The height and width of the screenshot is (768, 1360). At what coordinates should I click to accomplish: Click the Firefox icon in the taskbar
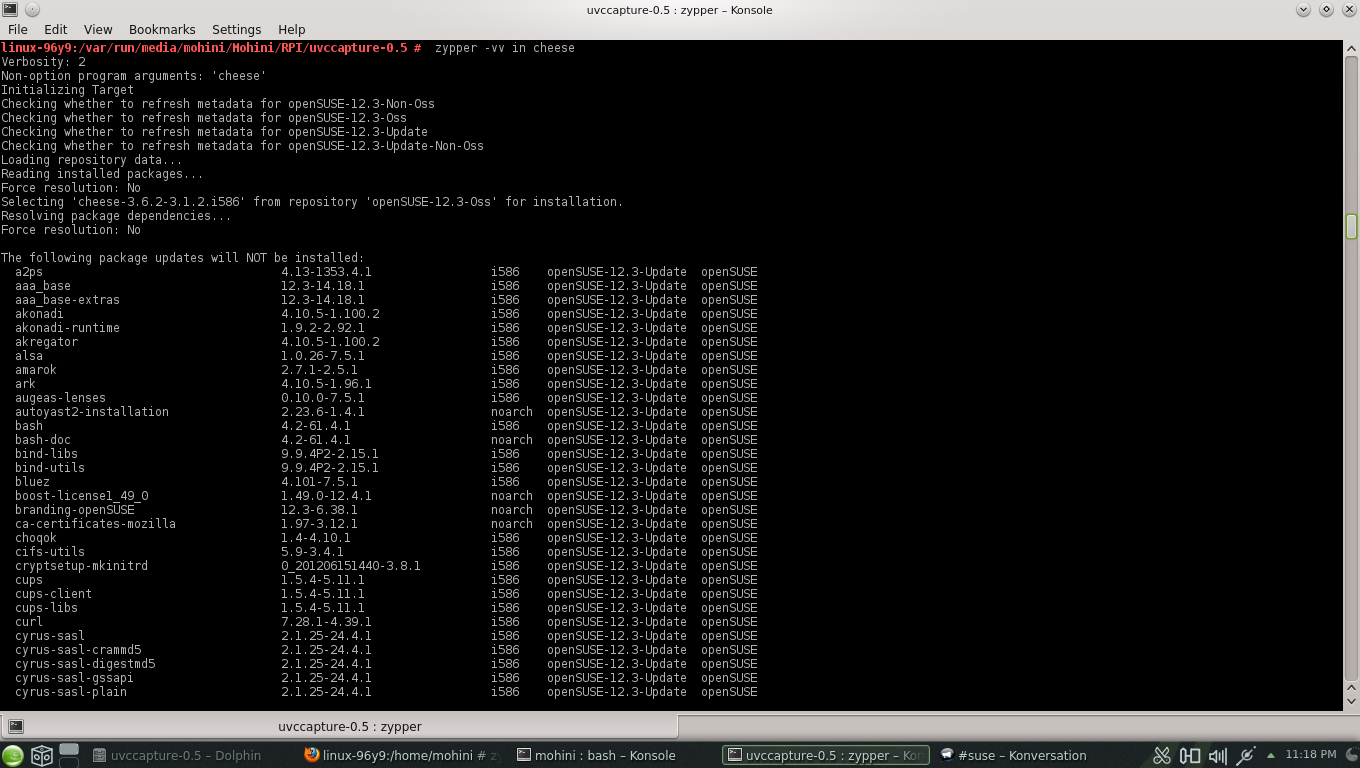(x=312, y=755)
